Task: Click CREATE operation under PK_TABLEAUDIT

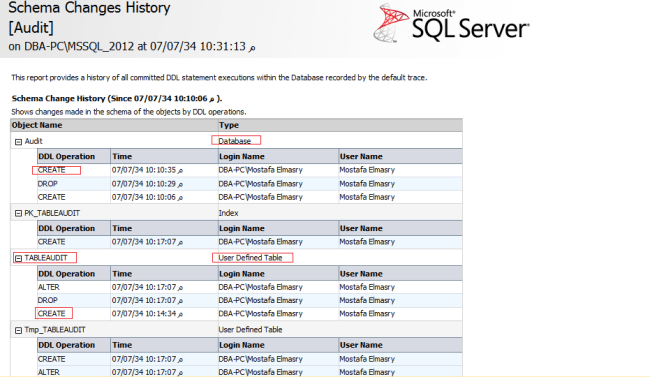Action: [x=51, y=242]
